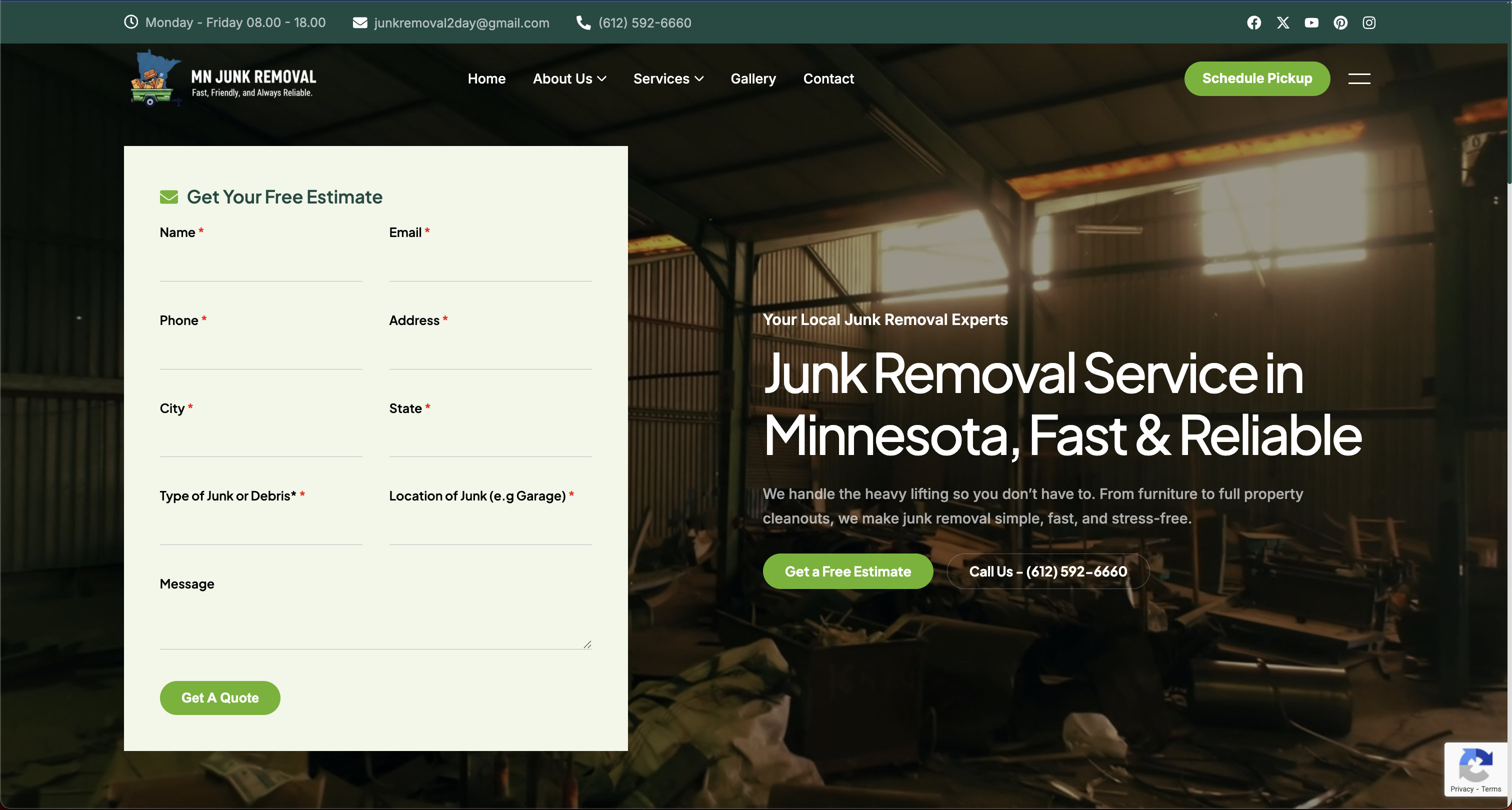
Task: Open the Facebook social icon
Action: point(1253,23)
